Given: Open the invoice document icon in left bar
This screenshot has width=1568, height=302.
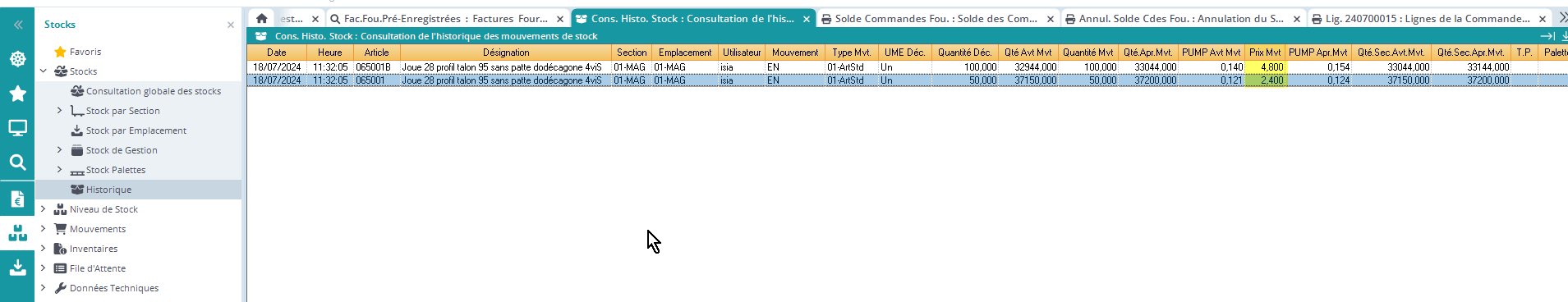Looking at the screenshot, I should (17, 199).
